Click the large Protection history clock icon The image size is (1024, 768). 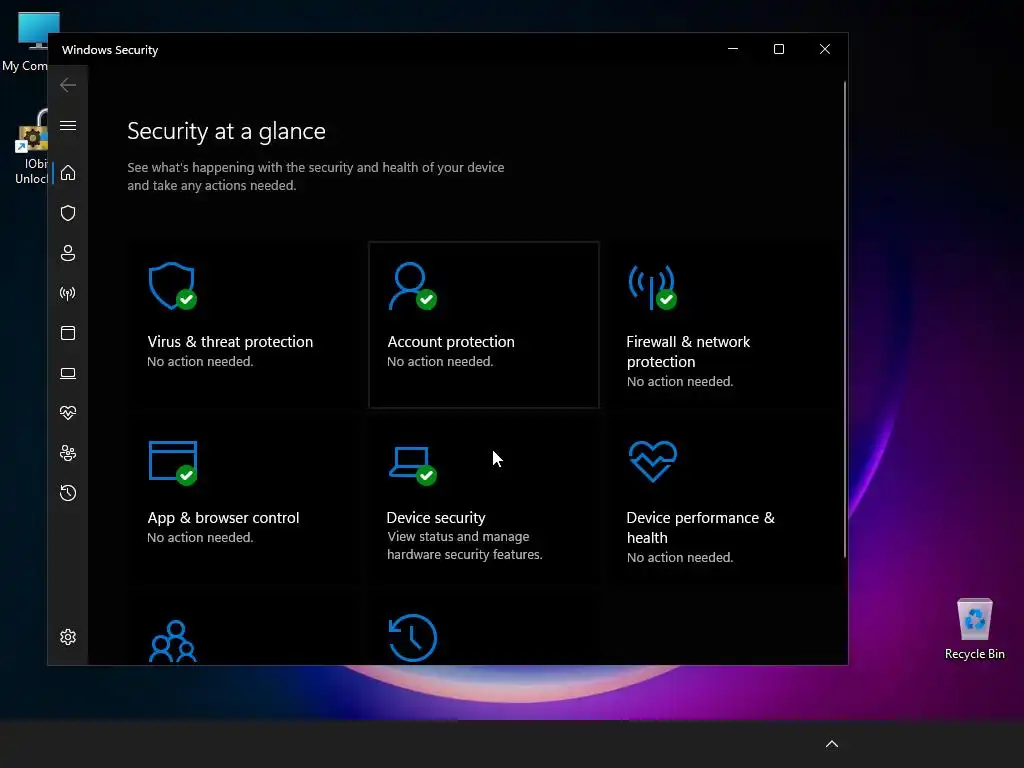pos(413,638)
